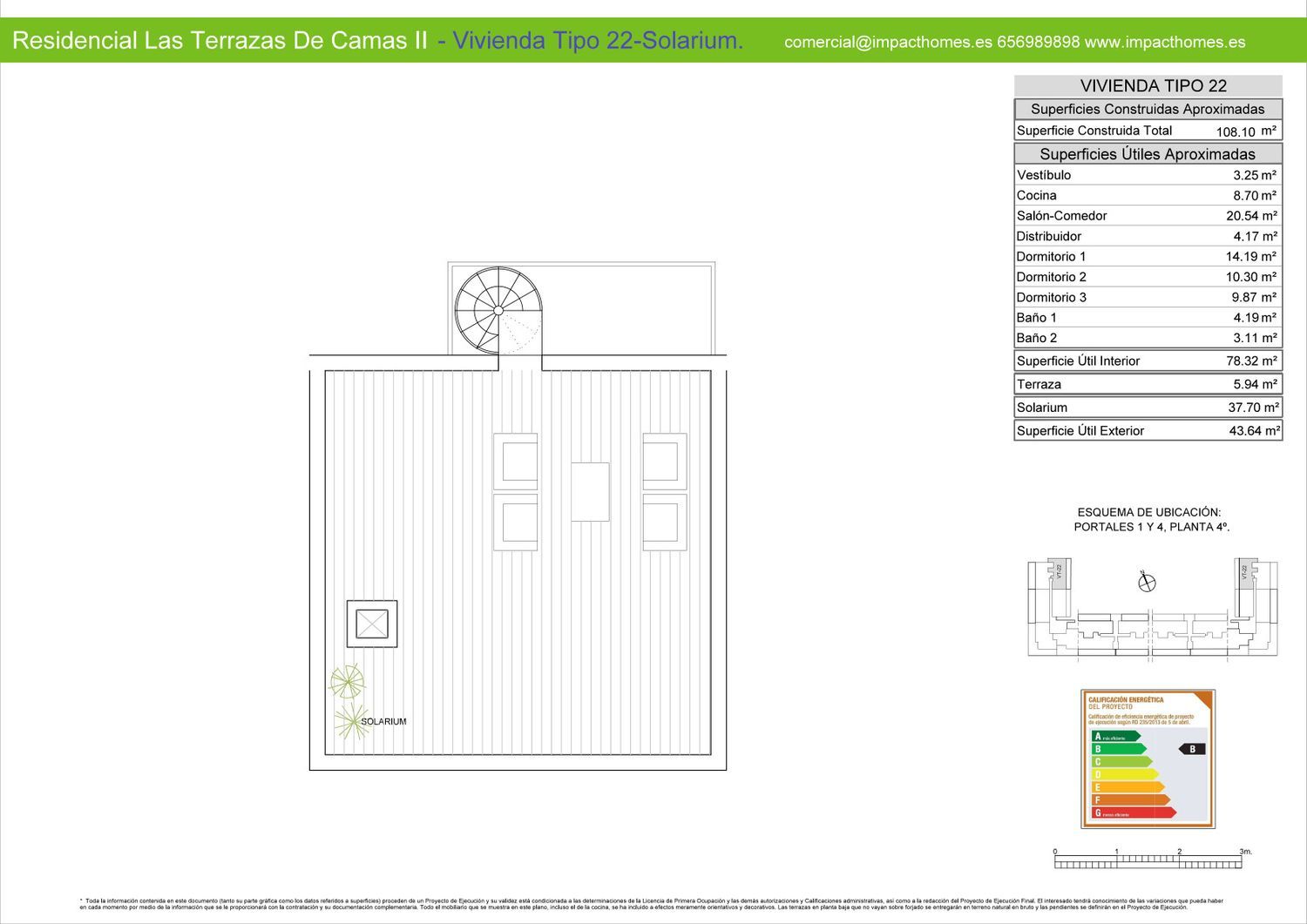Select the top-left lounge chair on the solarium
1307x924 pixels.
[516, 462]
